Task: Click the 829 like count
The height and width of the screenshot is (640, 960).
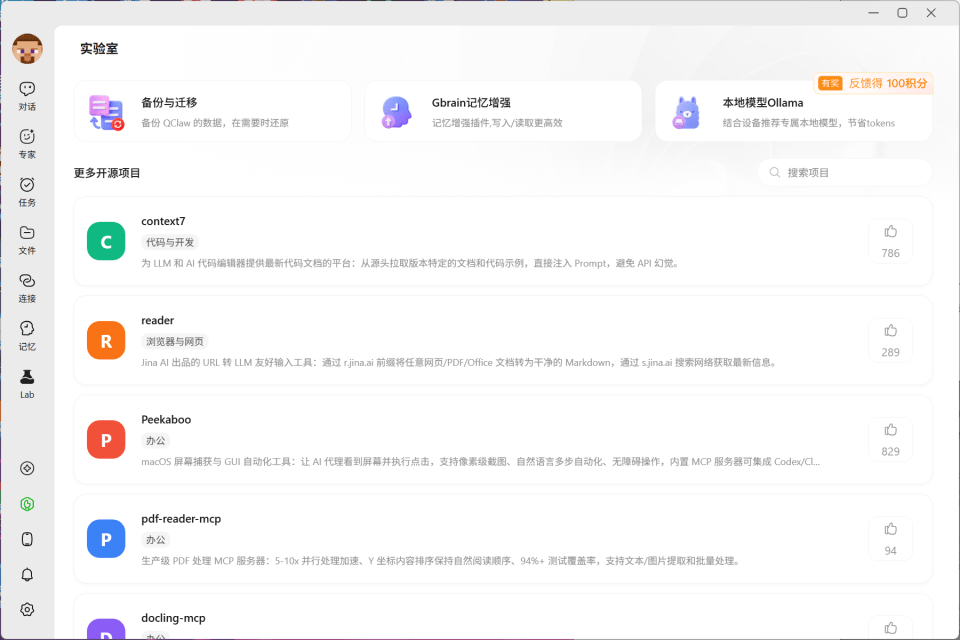Action: coord(890,451)
